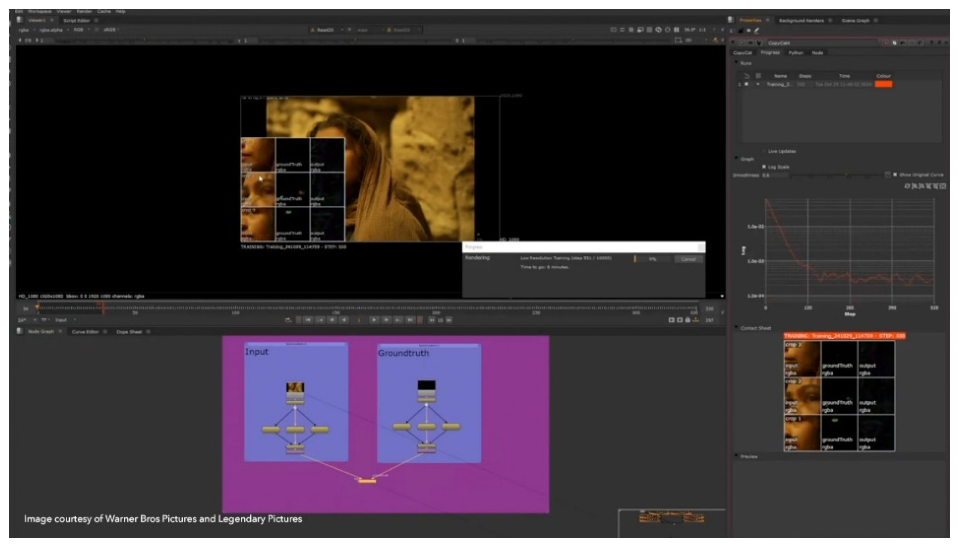The height and width of the screenshot is (546, 958).
Task: Open the Workspace menu
Action: point(40,11)
